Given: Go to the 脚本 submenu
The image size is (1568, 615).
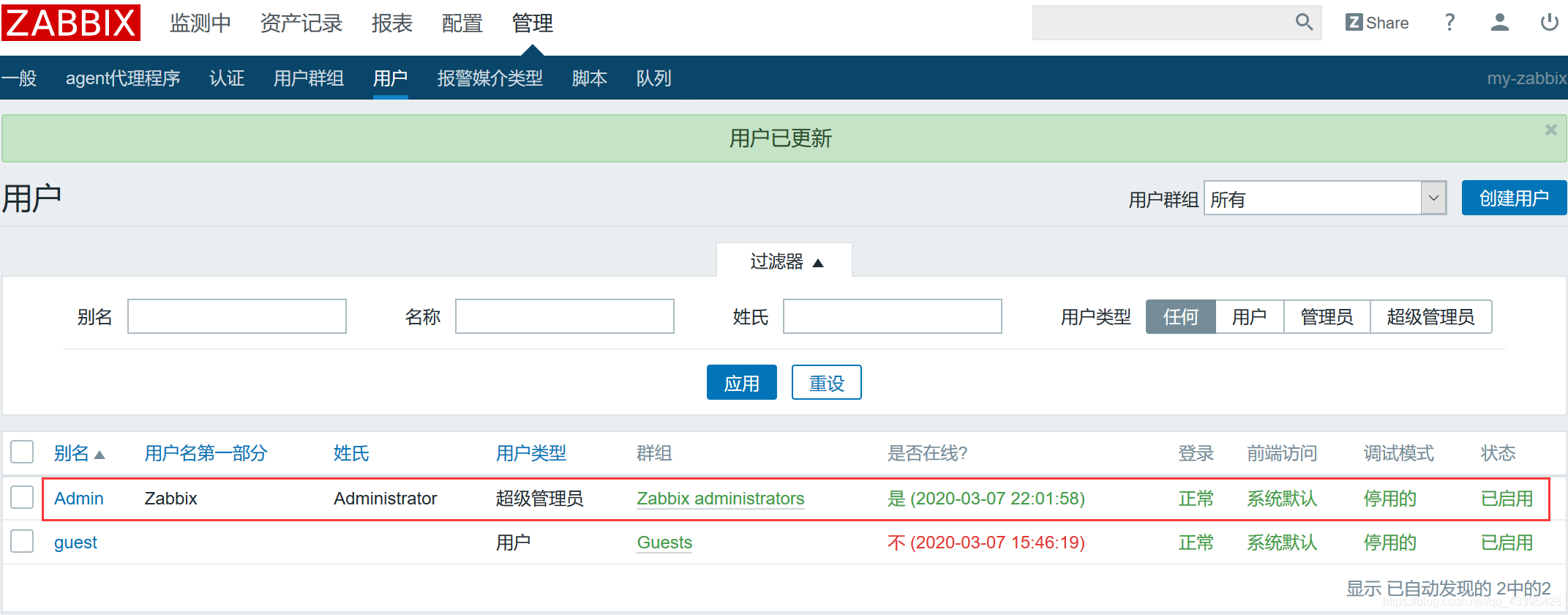Looking at the screenshot, I should tap(590, 78).
